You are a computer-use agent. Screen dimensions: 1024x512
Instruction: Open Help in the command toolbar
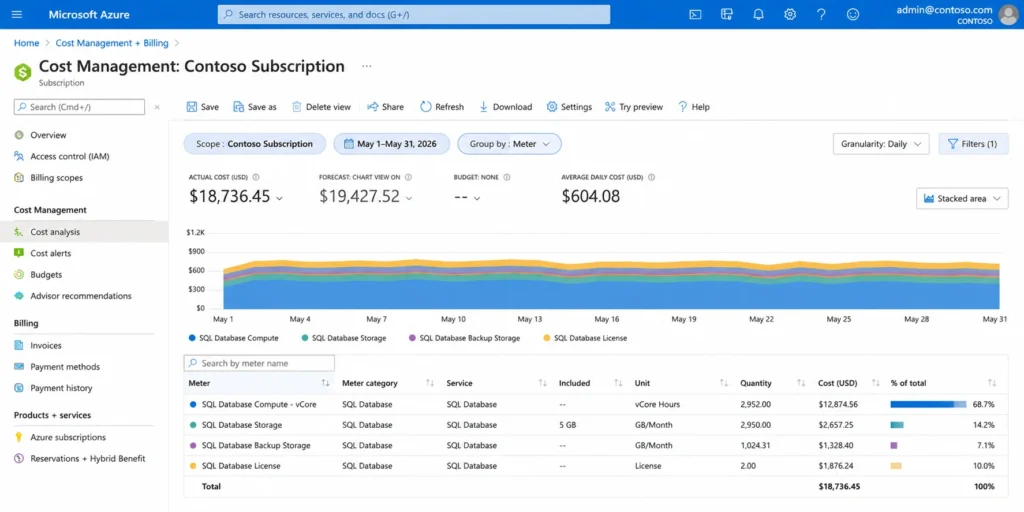694,107
